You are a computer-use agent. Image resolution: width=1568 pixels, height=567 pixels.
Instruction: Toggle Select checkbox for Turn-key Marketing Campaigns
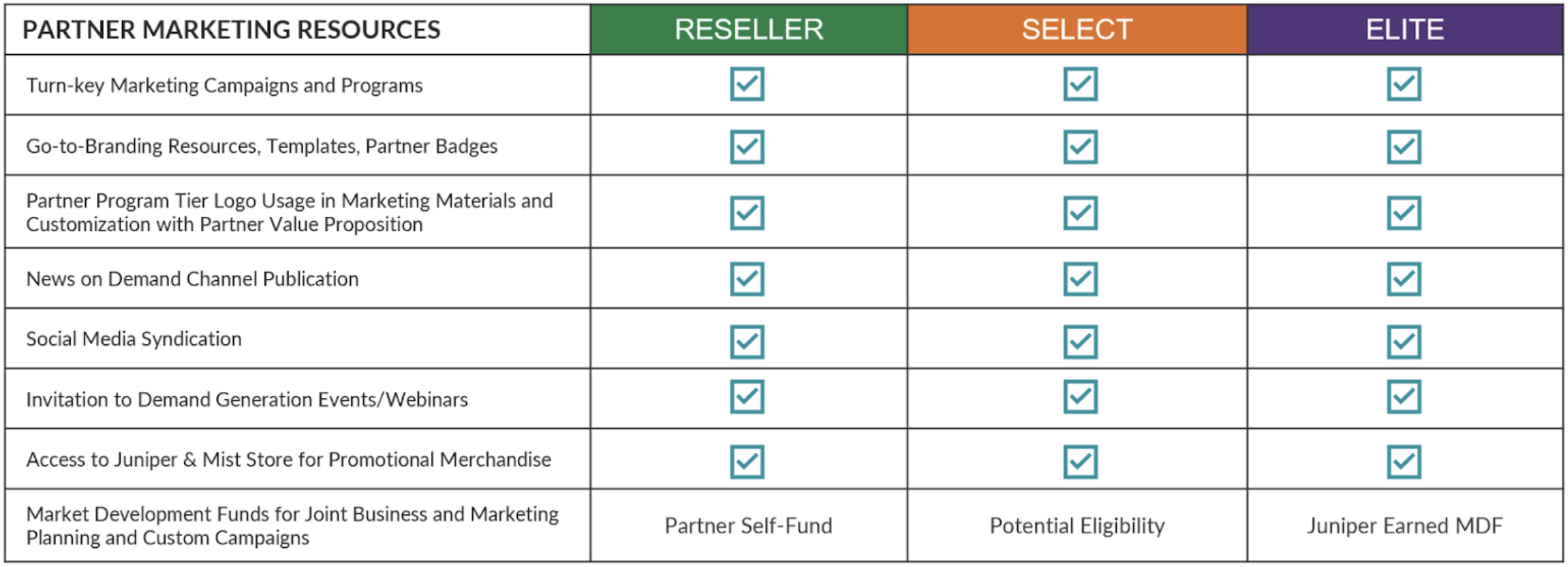tap(1080, 84)
